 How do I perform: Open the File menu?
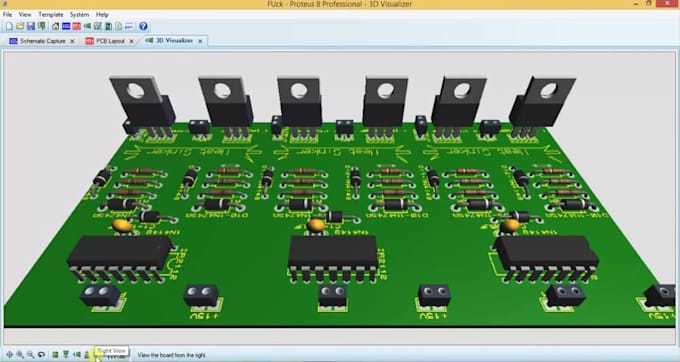tap(7, 14)
